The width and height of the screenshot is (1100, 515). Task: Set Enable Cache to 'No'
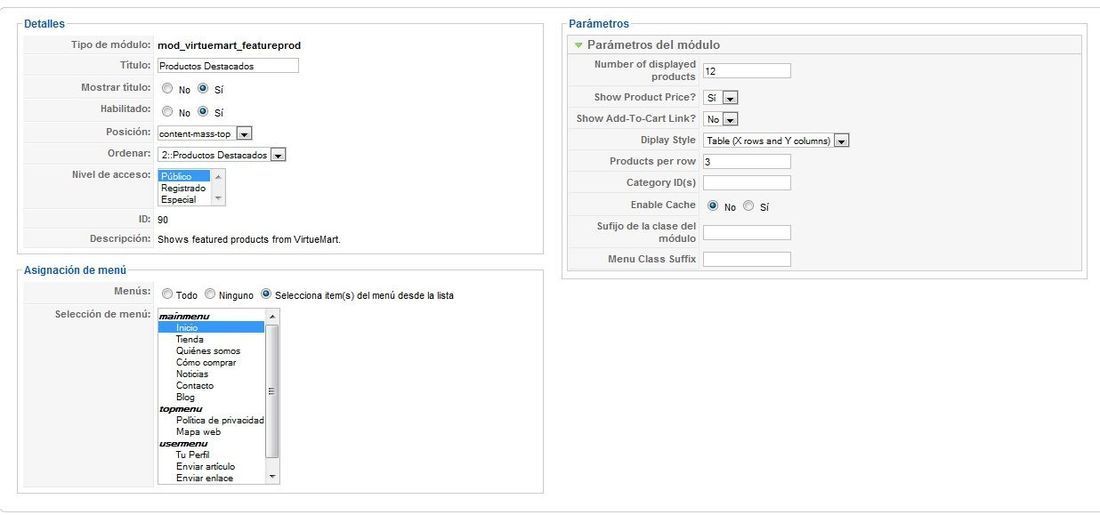click(x=713, y=206)
